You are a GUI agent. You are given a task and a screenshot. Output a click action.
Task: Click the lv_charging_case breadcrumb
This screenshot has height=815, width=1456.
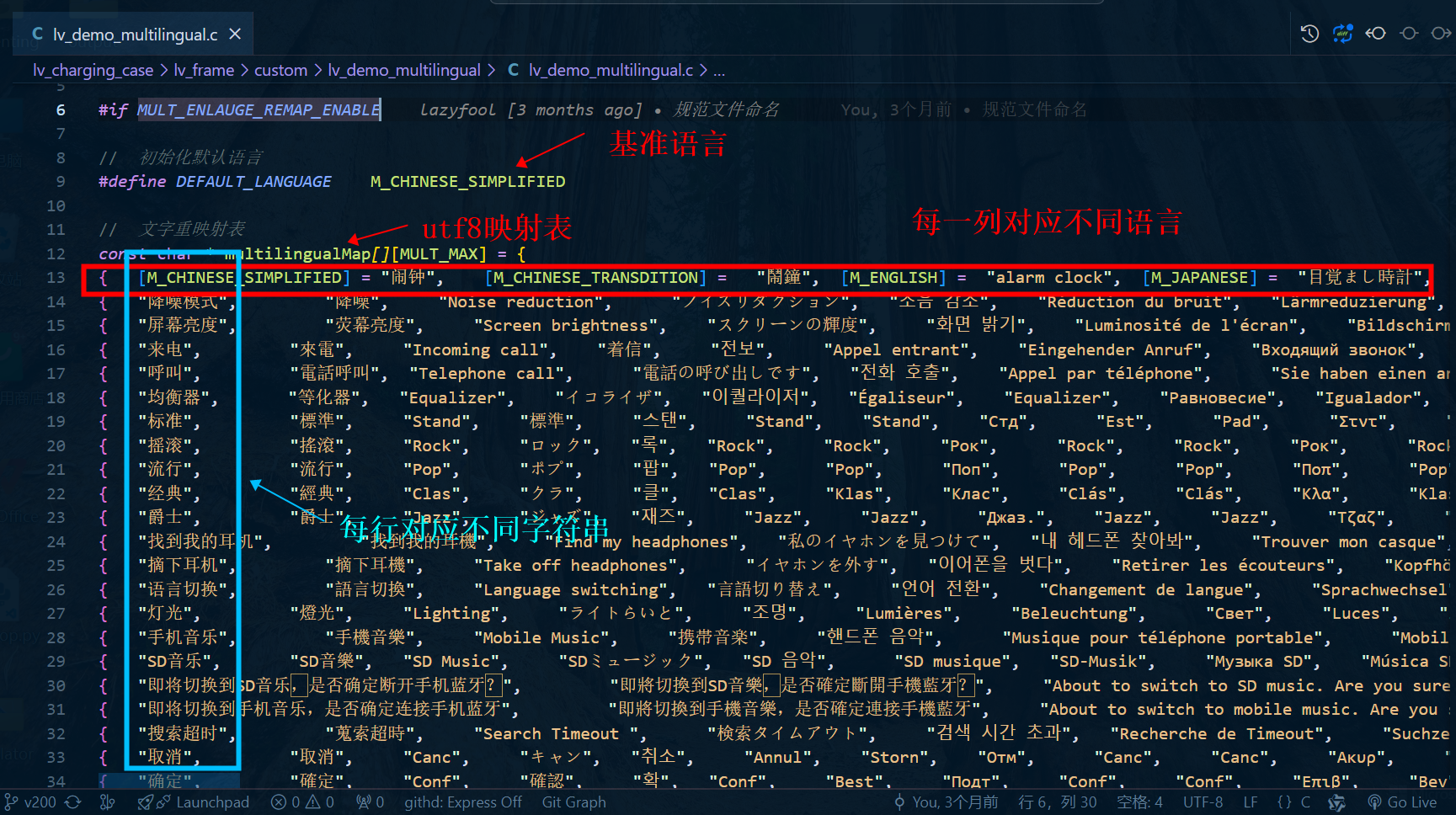[93, 71]
